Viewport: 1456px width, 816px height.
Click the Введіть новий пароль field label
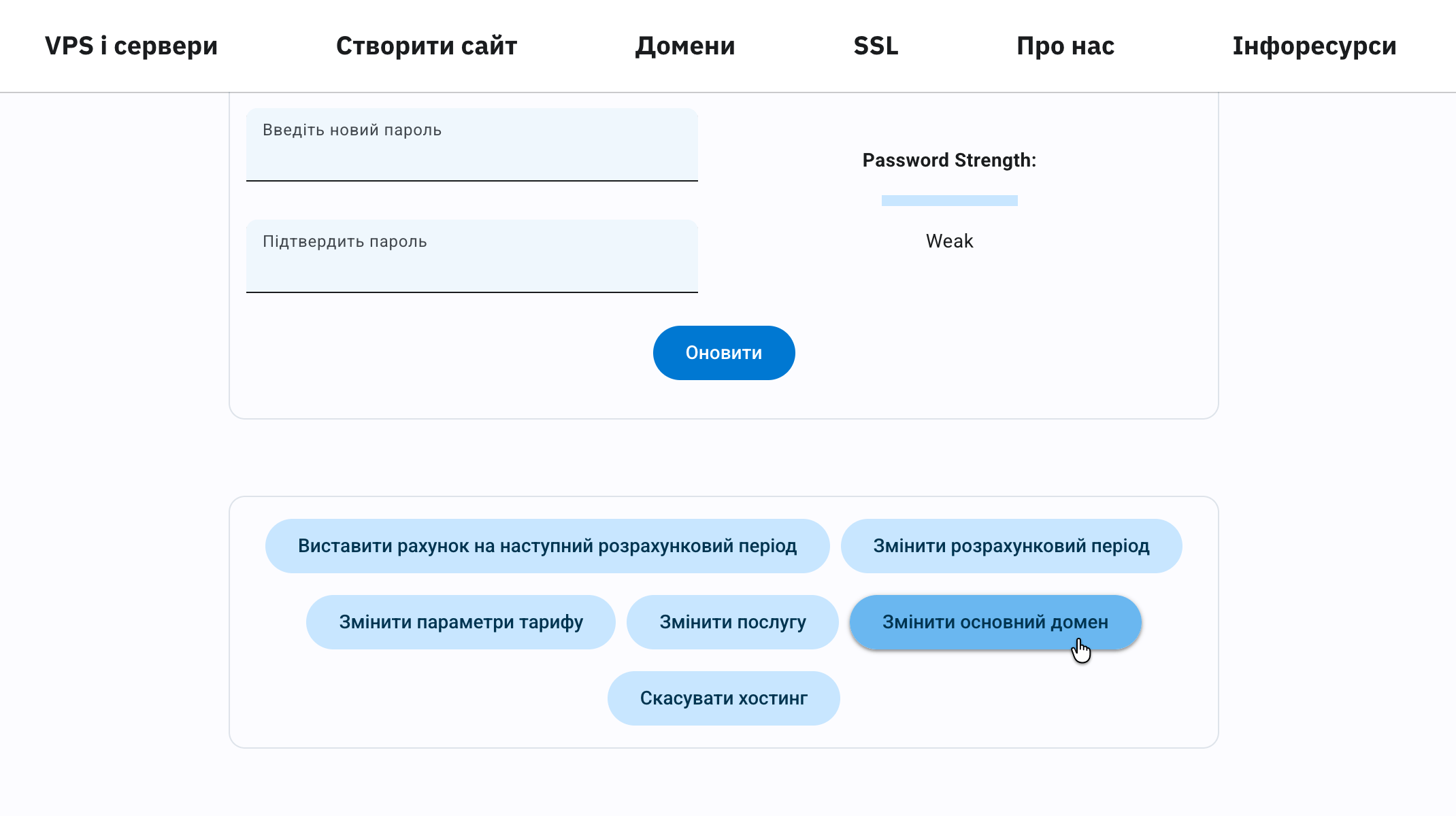(352, 130)
